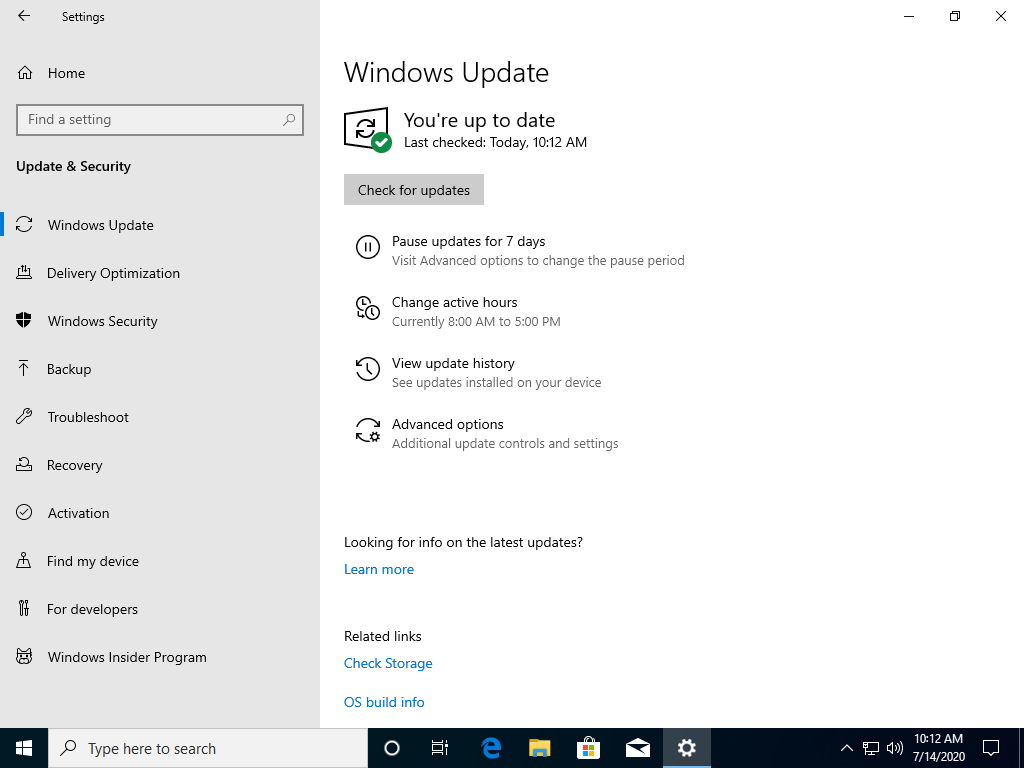Click the Activation checkmark circle icon
This screenshot has width=1024, height=768.
click(24, 513)
